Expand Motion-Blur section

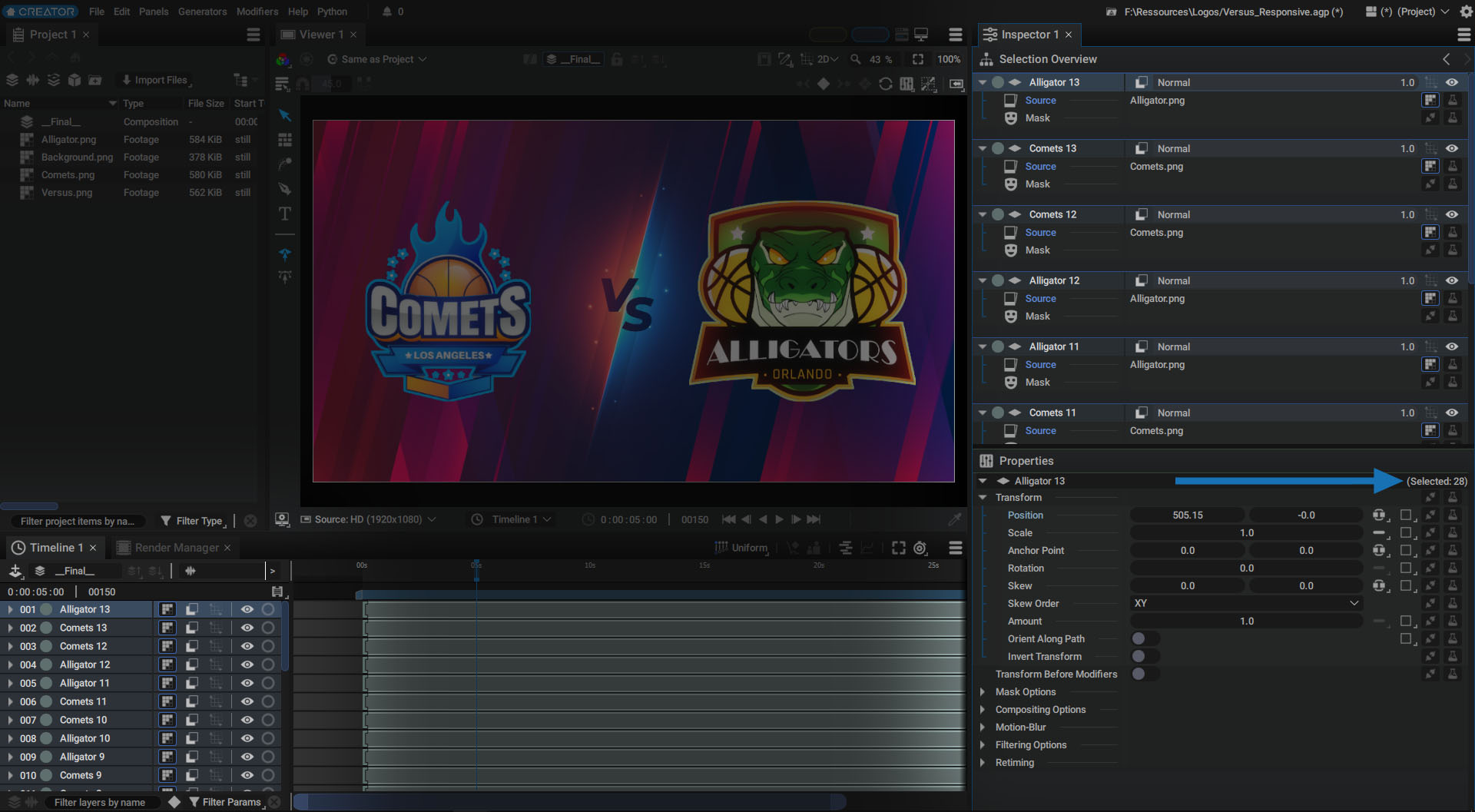pyautogui.click(x=983, y=727)
